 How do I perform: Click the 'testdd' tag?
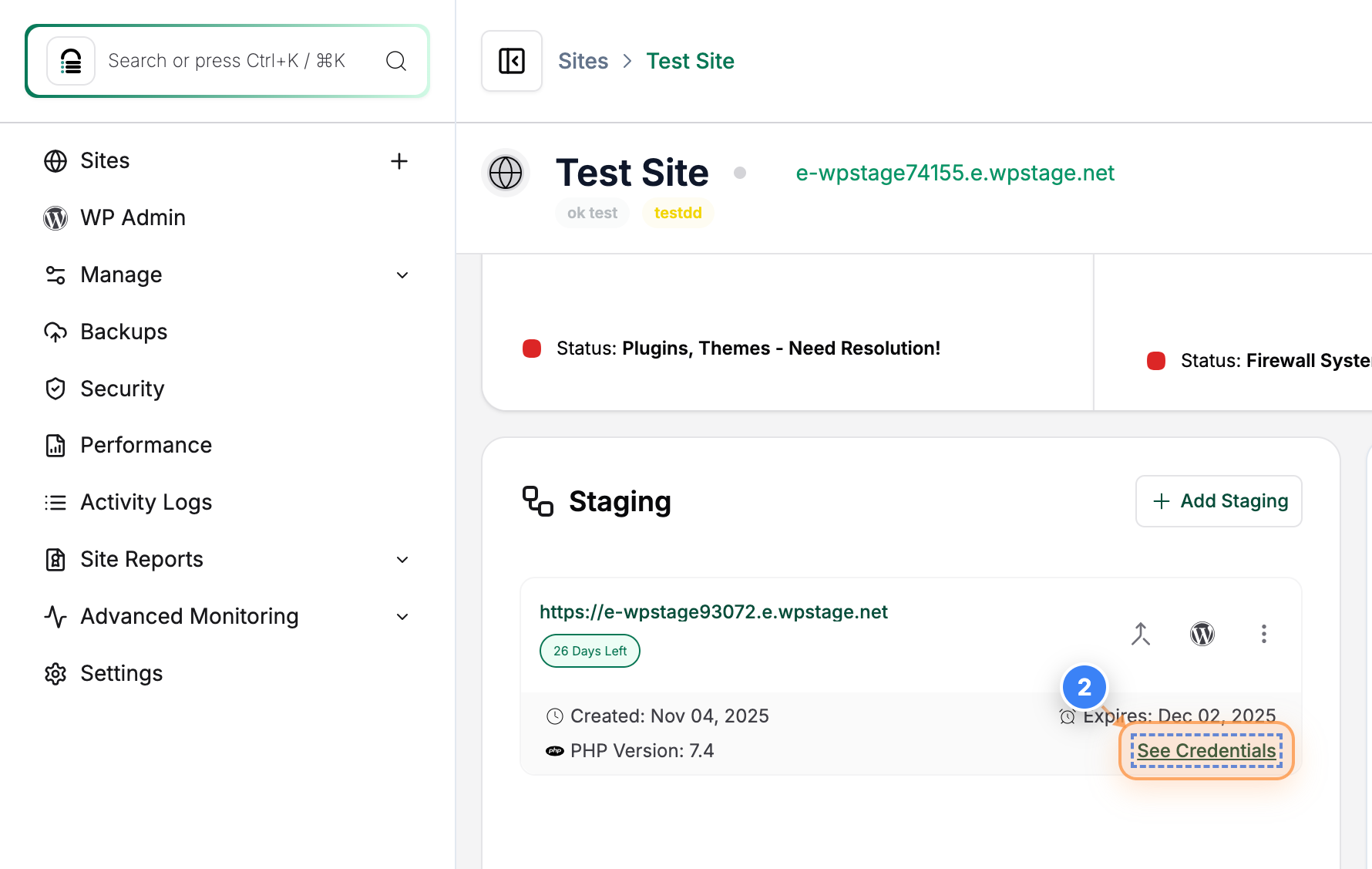pos(678,213)
